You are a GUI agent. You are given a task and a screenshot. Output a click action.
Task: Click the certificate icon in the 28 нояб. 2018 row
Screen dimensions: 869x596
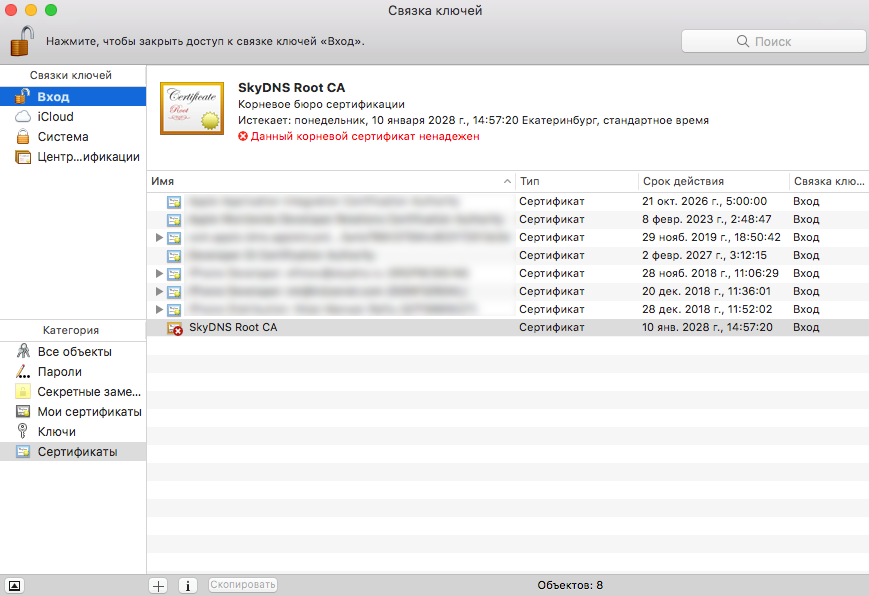(x=174, y=274)
